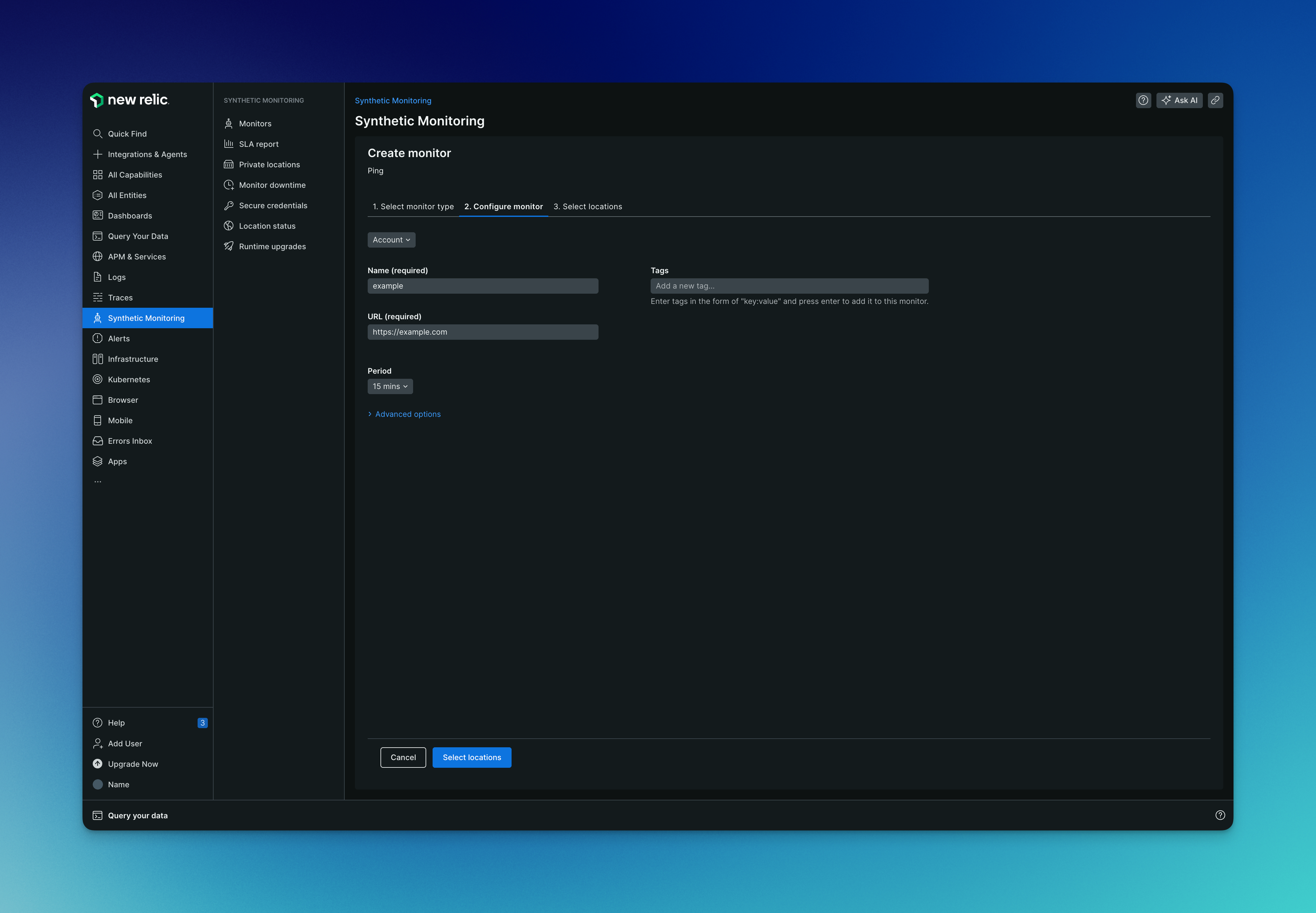Open Monitor downtime in submenu
The width and height of the screenshot is (1316, 913).
click(x=272, y=185)
